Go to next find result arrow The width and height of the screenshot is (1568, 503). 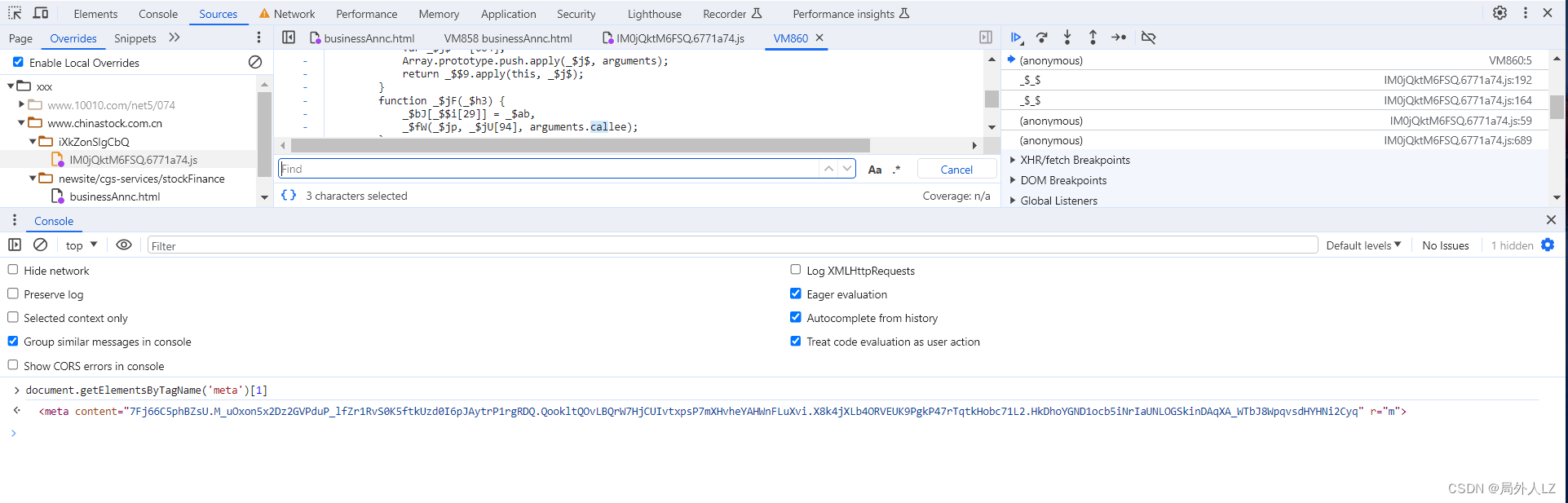[847, 169]
